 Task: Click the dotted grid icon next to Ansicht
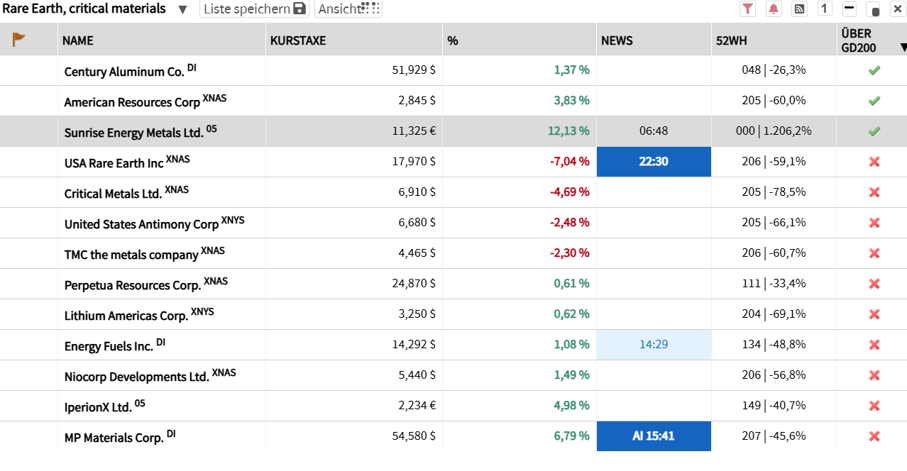(370, 8)
